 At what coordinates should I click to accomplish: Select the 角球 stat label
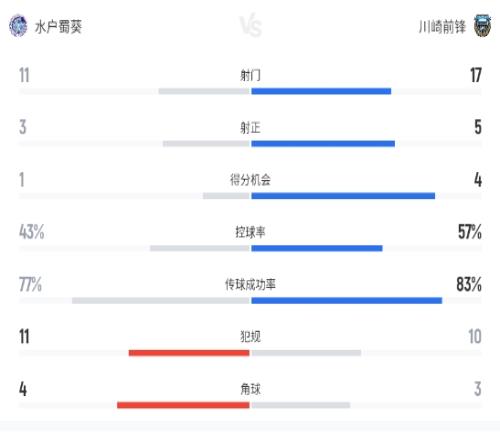(250, 389)
